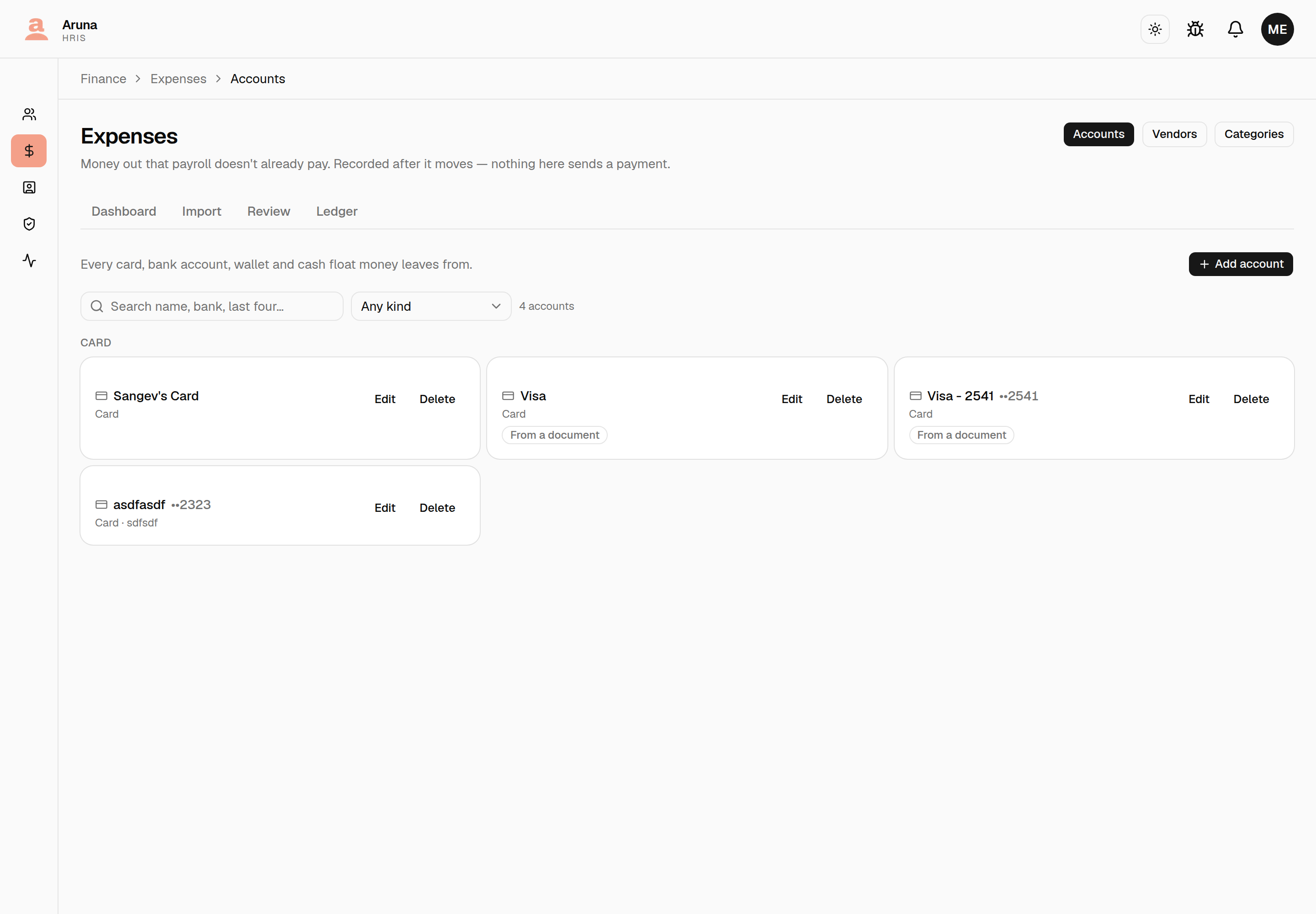Select the Accounts pill button
Screen dimensions: 1316x914
(x=1098, y=134)
